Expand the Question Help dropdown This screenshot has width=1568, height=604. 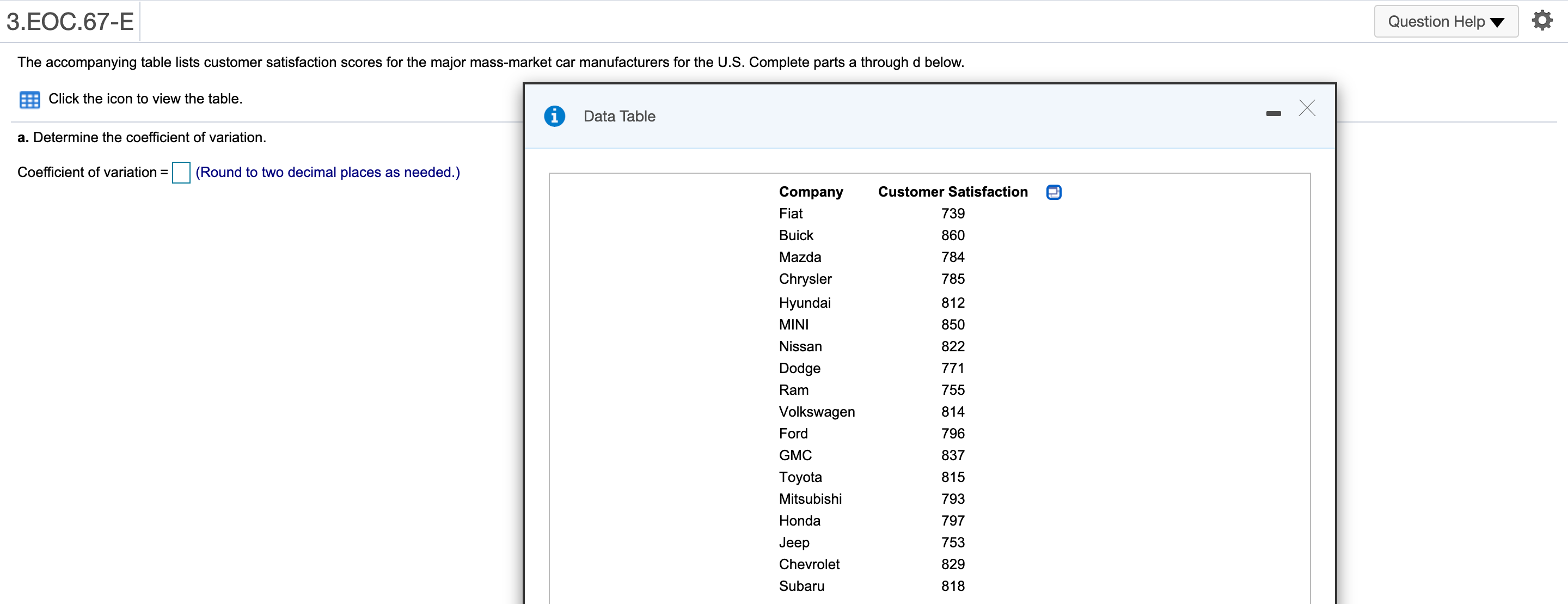click(x=1445, y=22)
